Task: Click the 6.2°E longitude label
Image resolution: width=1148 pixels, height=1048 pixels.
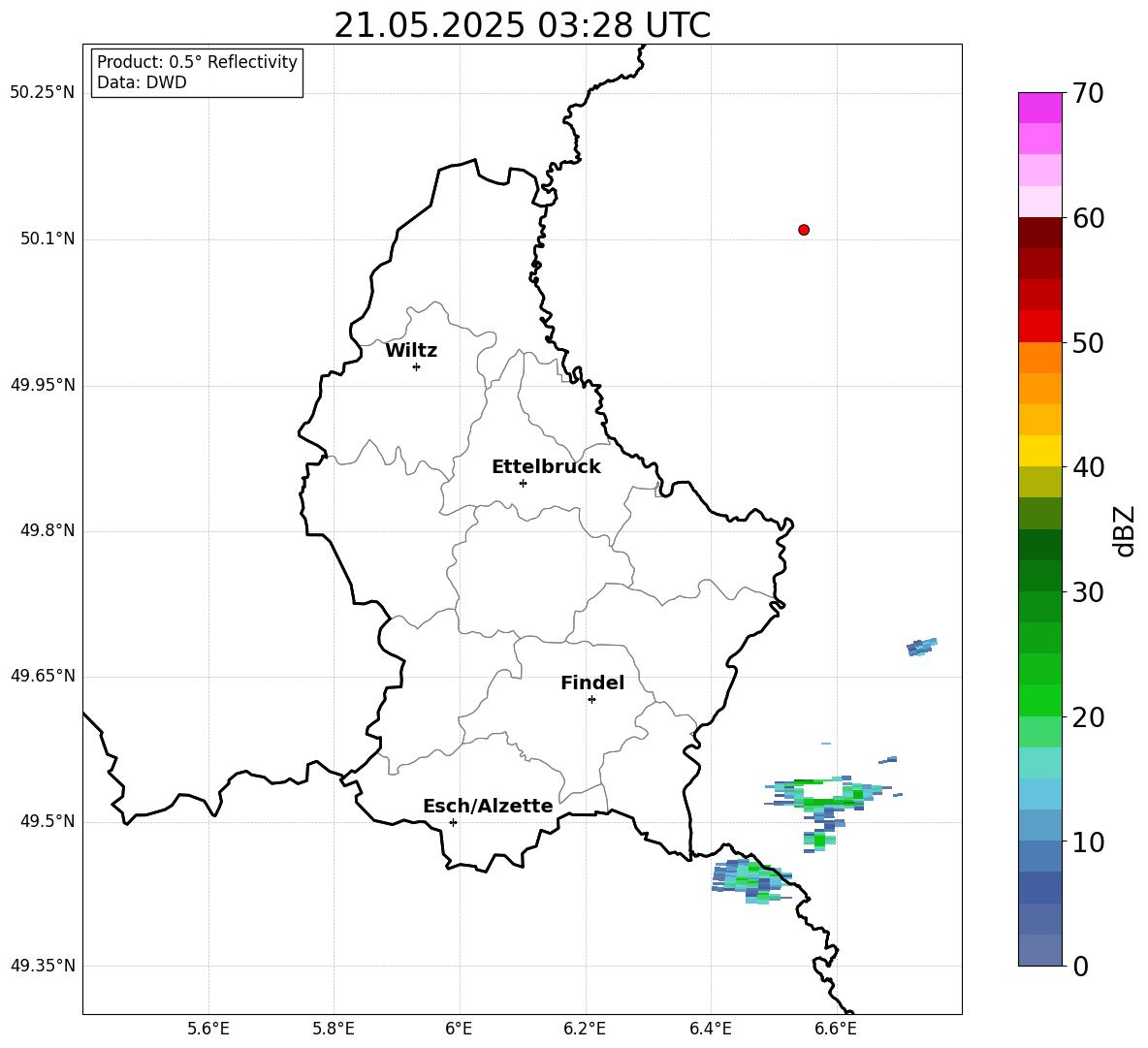Action: [x=585, y=1029]
